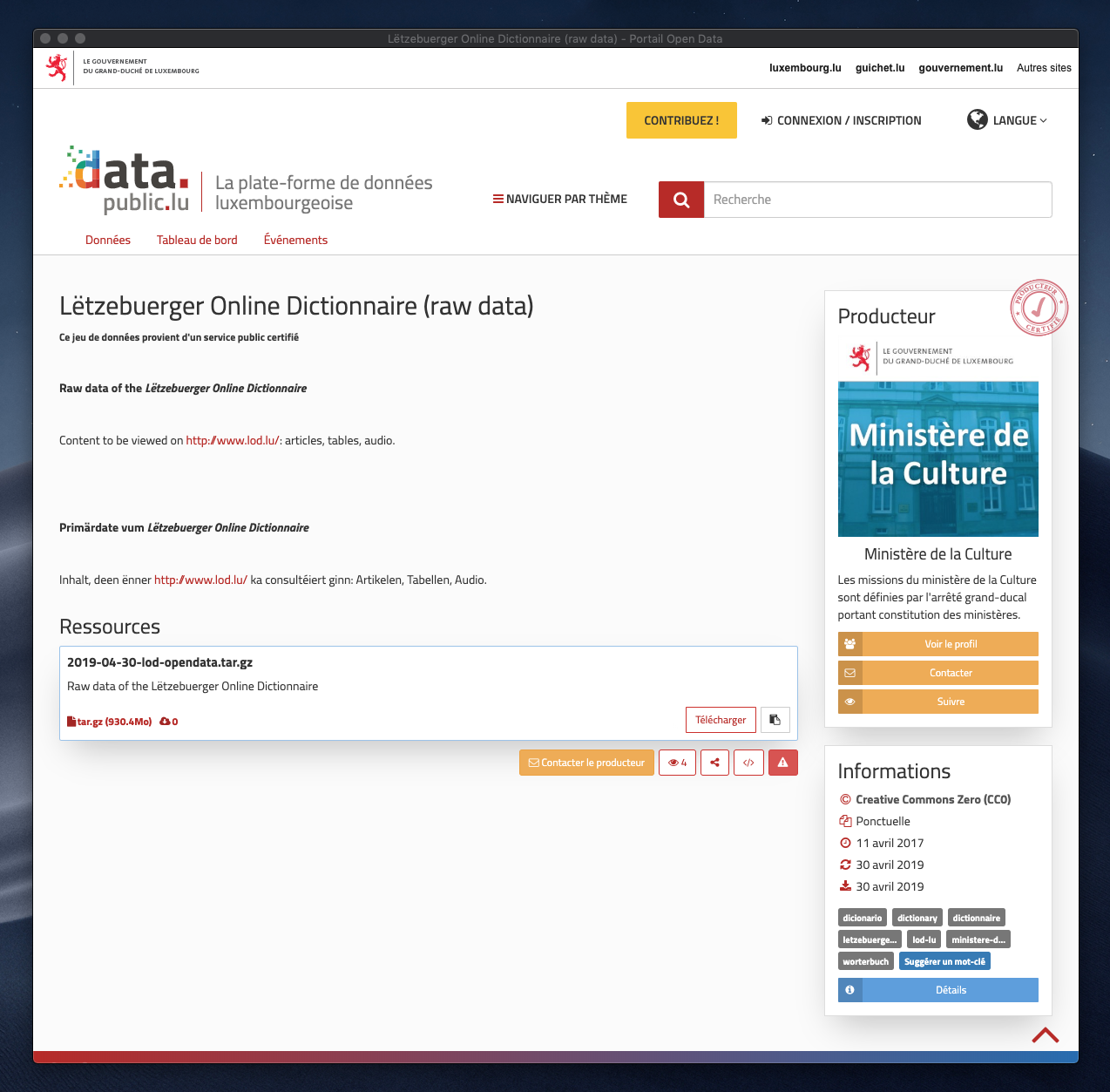Click the Luxembourg government lion logo in header
This screenshot has height=1092, width=1110.
[x=57, y=67]
